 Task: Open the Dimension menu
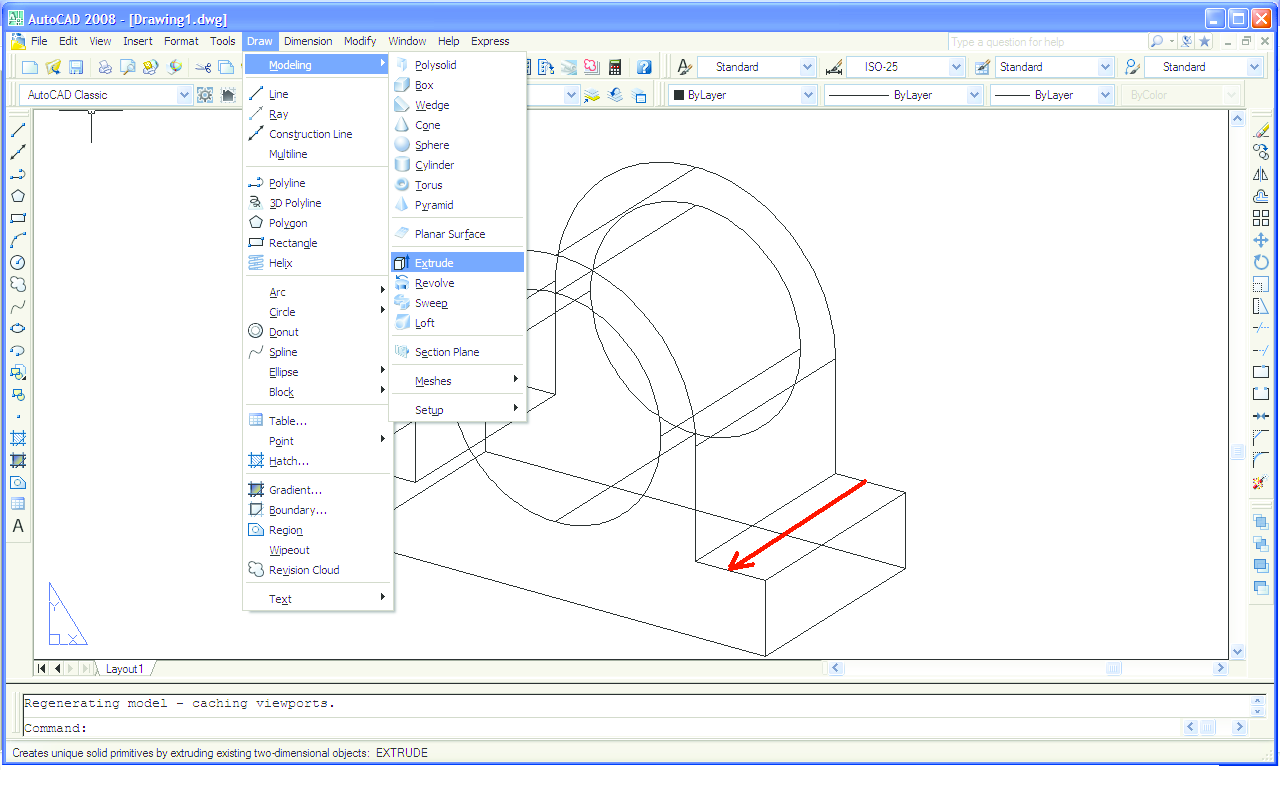coord(308,41)
